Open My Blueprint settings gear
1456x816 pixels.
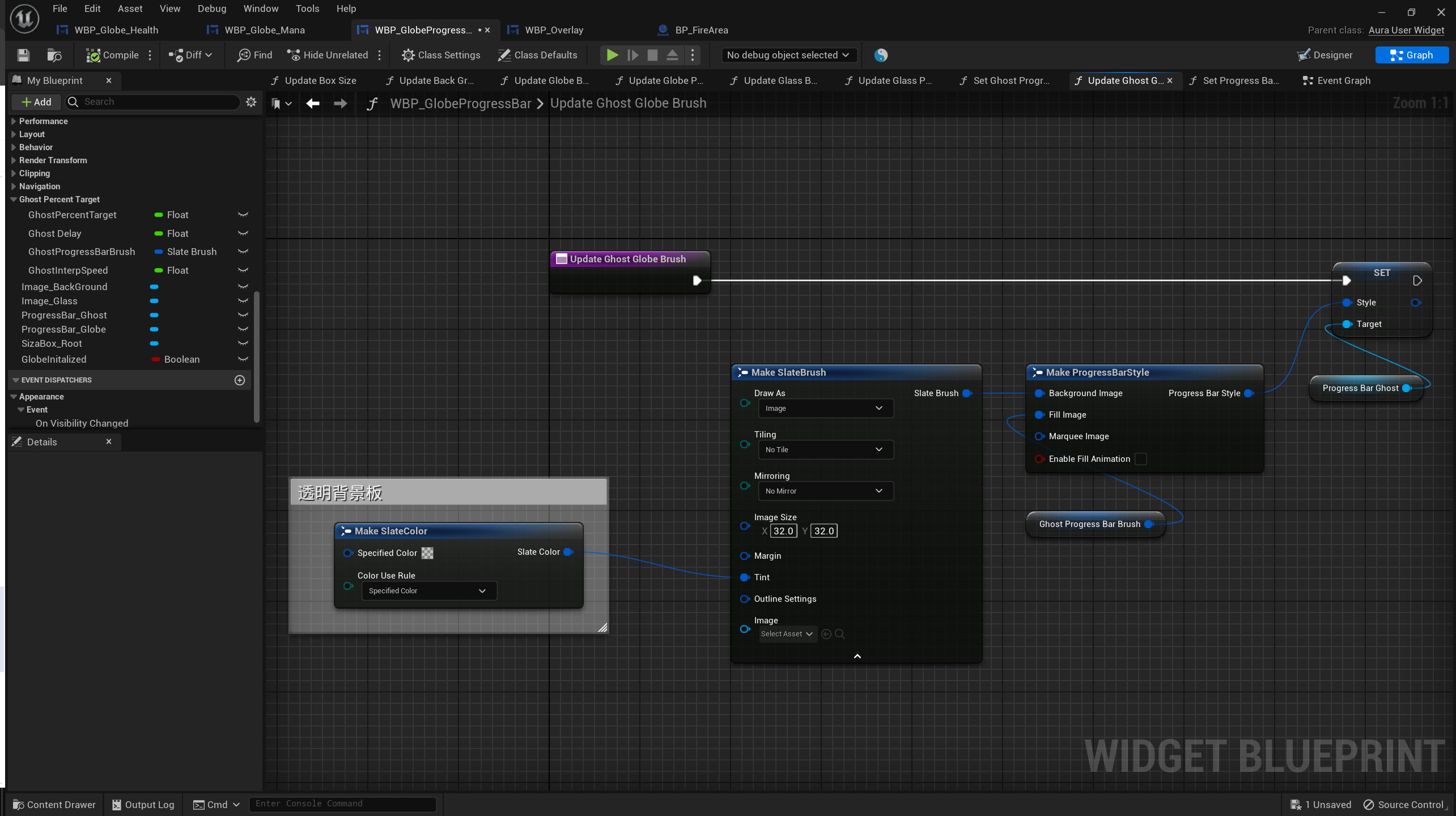251,102
